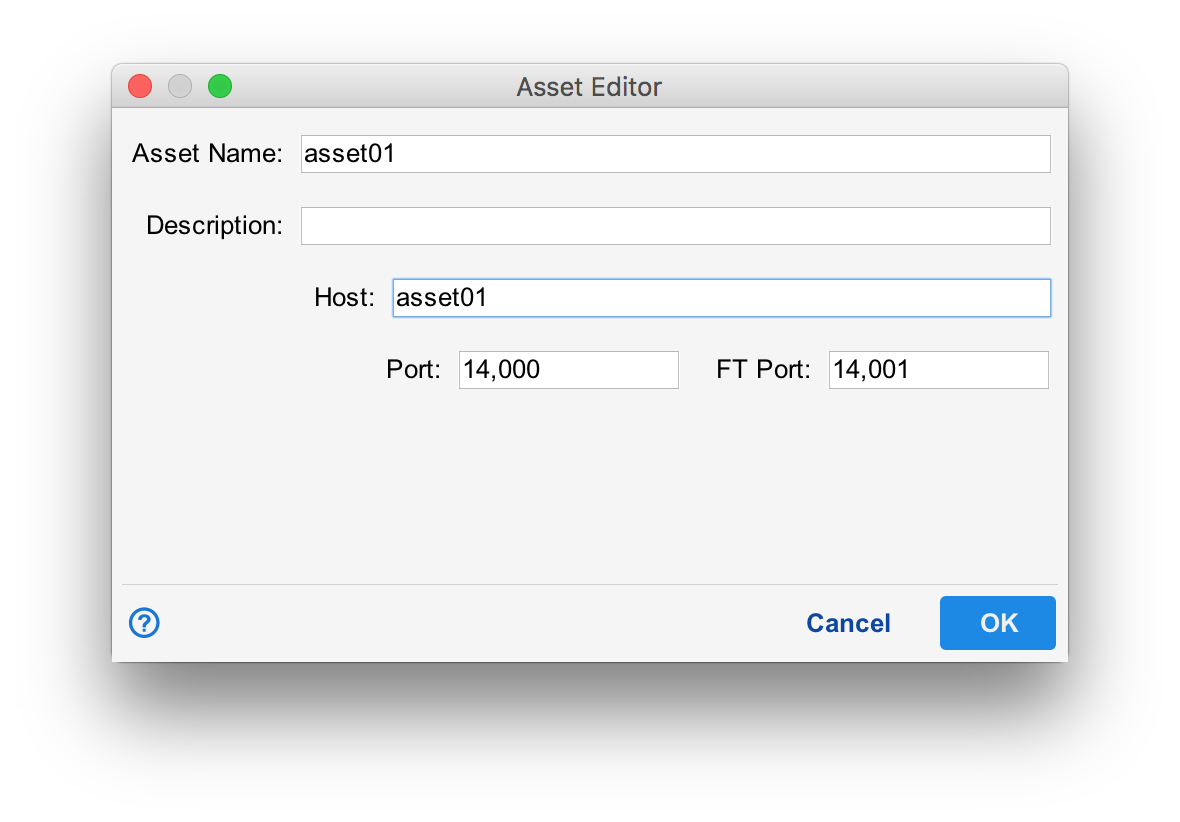The height and width of the screenshot is (822, 1180).
Task: Click the Asset Editor title bar
Action: 588,87
